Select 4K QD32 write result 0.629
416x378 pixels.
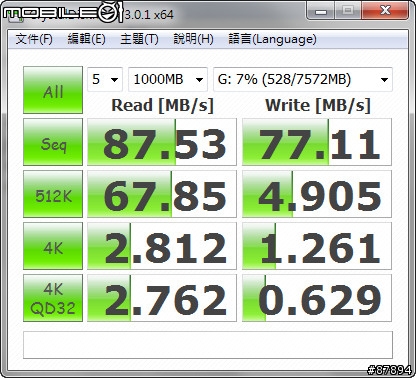317,298
